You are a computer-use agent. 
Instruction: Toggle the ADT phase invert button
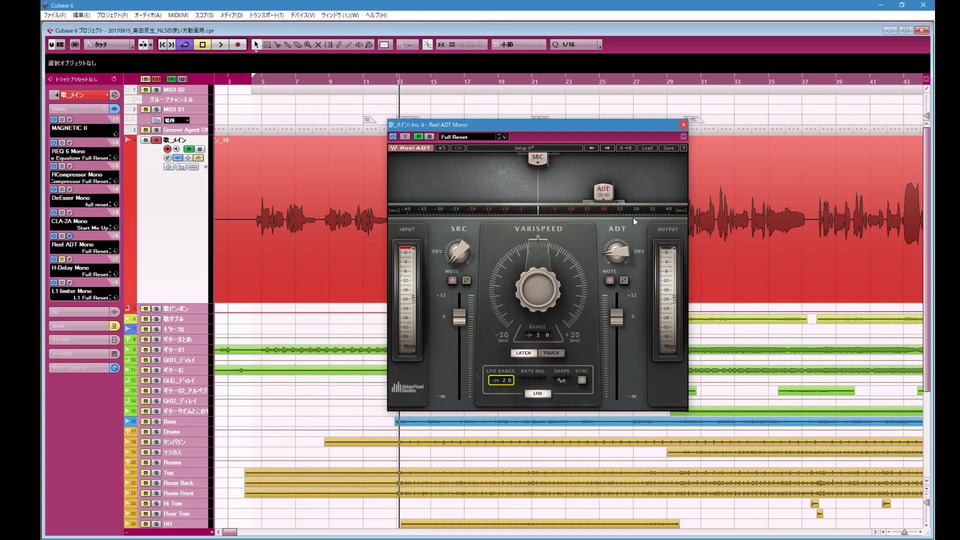click(x=624, y=280)
